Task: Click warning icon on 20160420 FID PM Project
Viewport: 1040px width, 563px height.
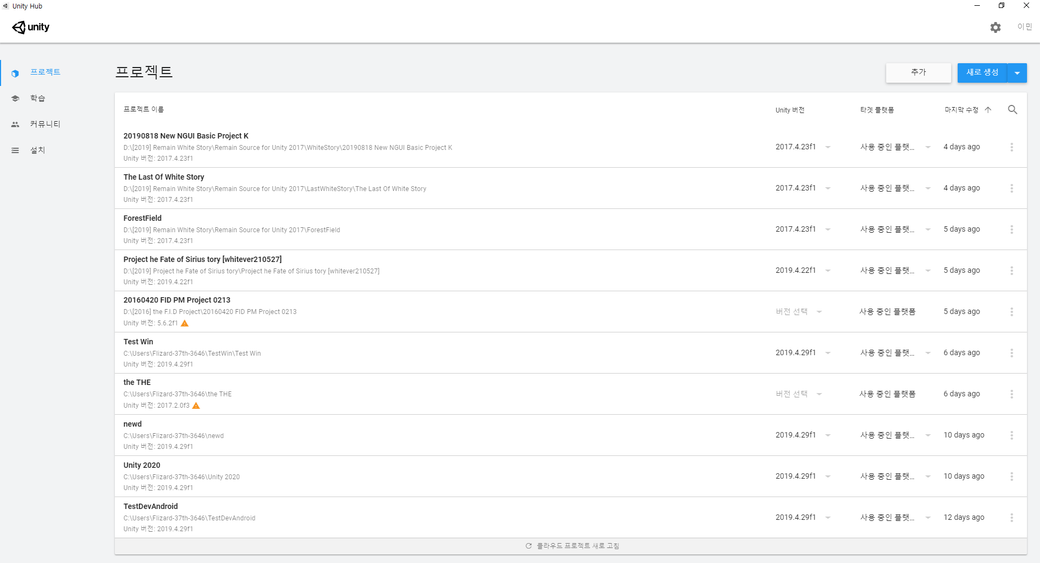Action: tap(185, 324)
